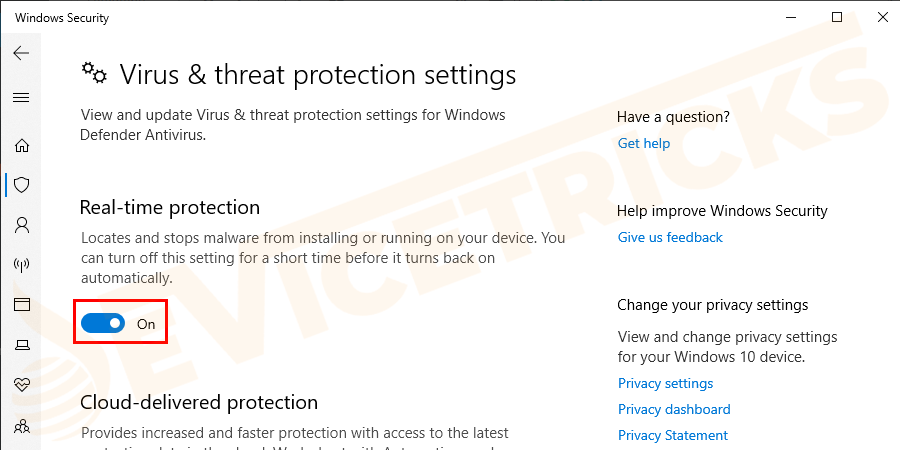Viewport: 900px width, 450px height.
Task: Minimize the Windows Security window
Action: tap(791, 17)
